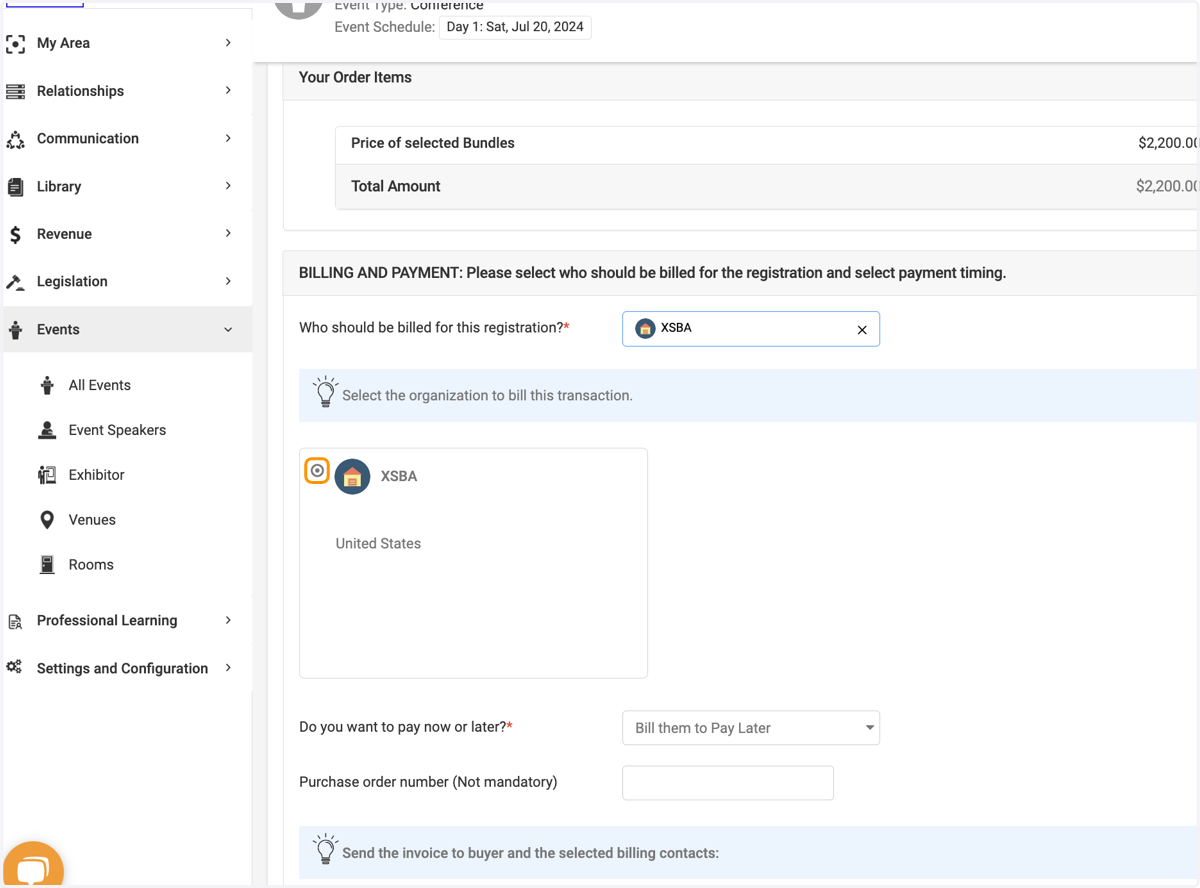Click the Library book icon

(x=15, y=187)
